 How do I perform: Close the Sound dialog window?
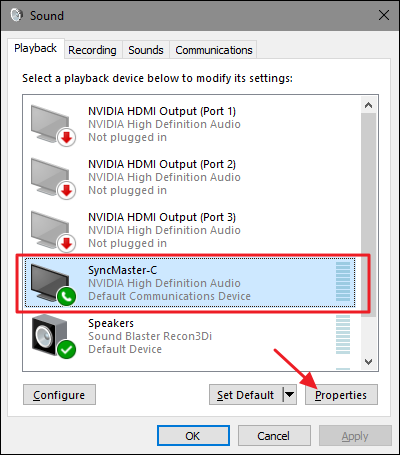(384, 15)
